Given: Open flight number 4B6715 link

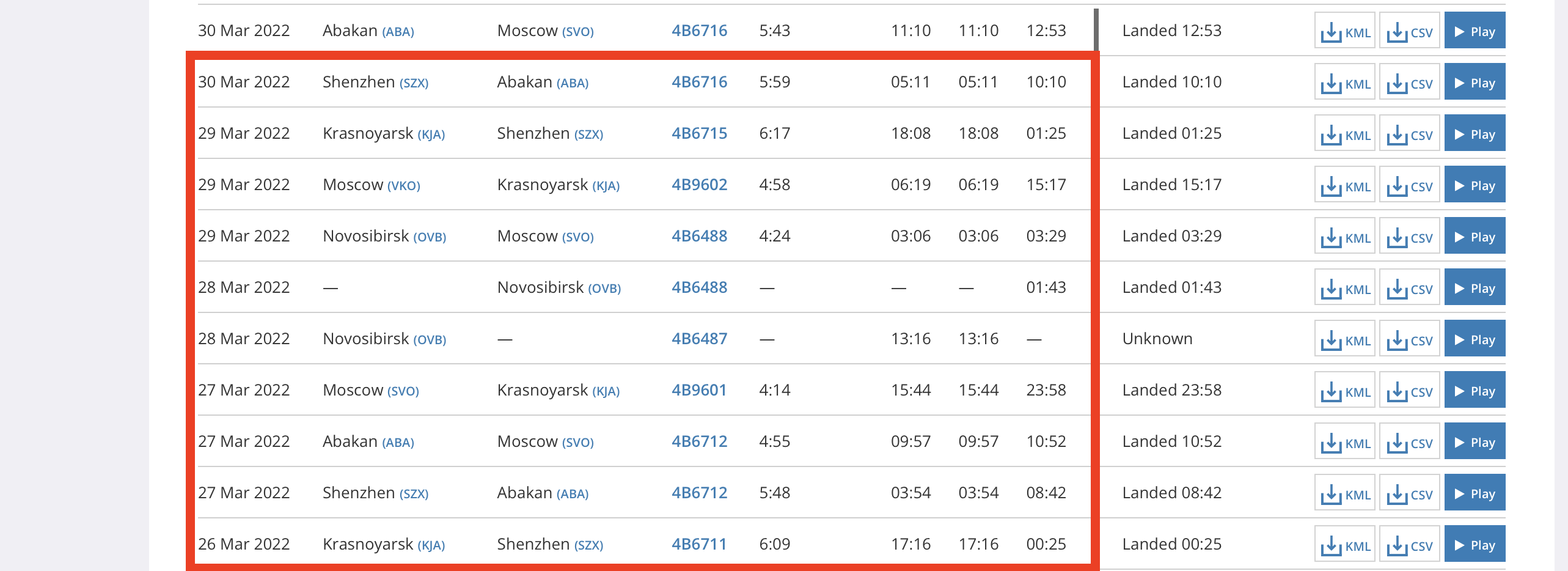Looking at the screenshot, I should tap(699, 133).
